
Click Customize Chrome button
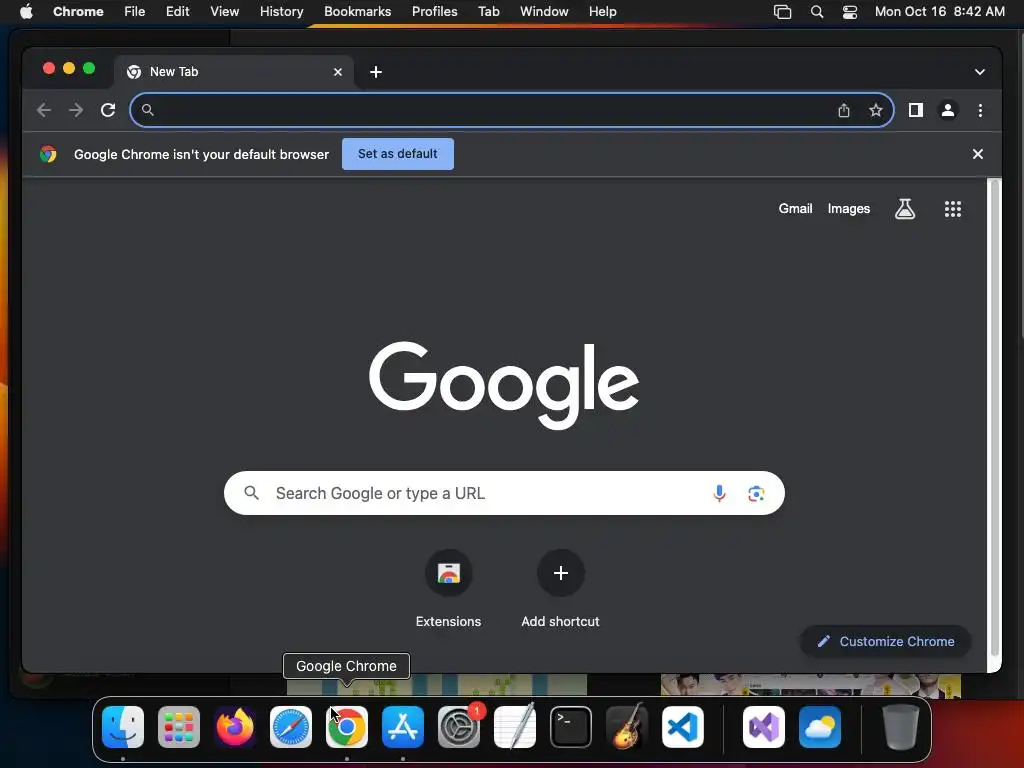886,641
